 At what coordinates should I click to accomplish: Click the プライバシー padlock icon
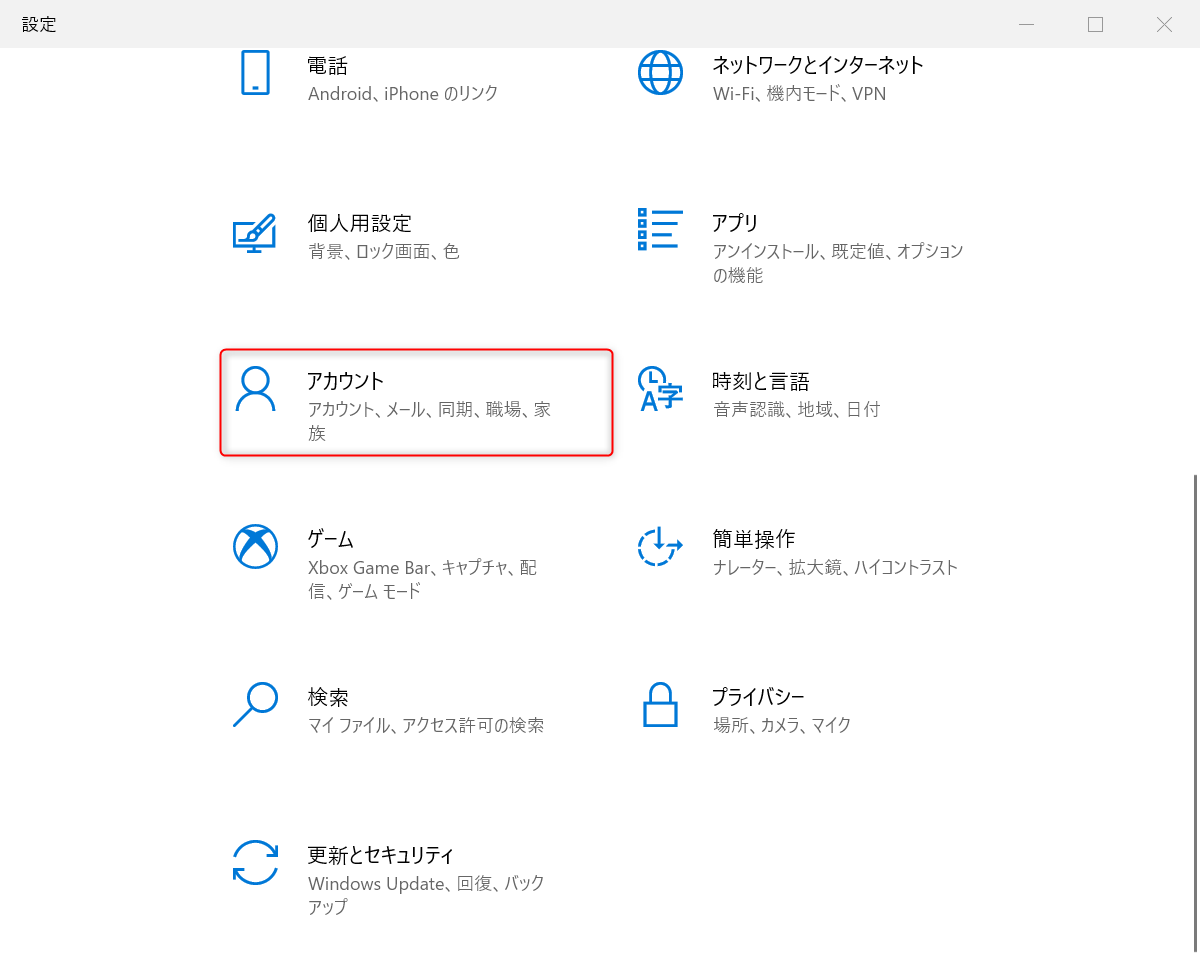click(x=661, y=704)
